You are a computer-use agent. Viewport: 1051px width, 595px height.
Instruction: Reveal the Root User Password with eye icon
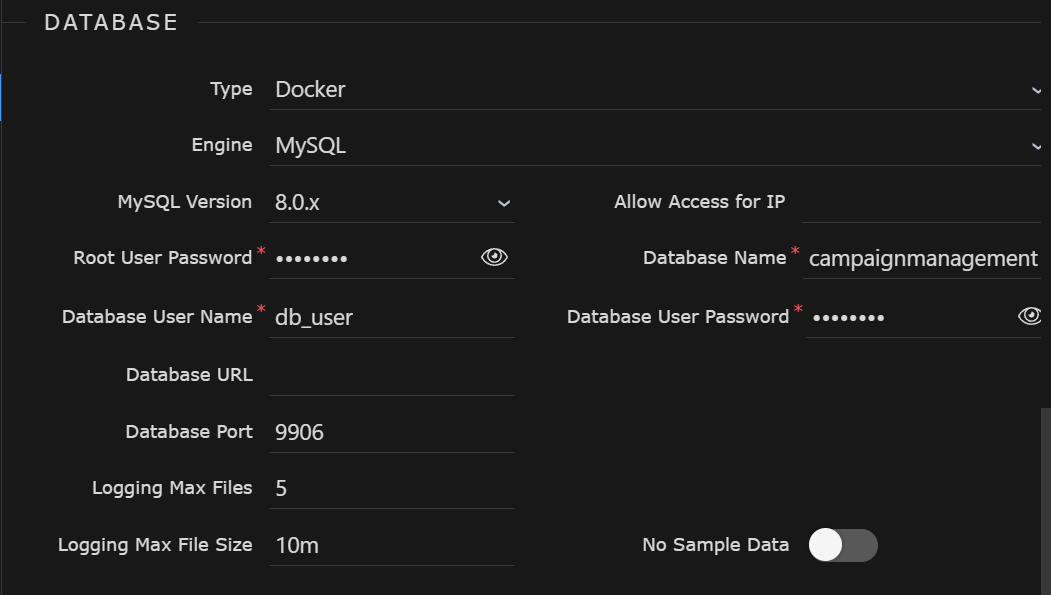492,256
